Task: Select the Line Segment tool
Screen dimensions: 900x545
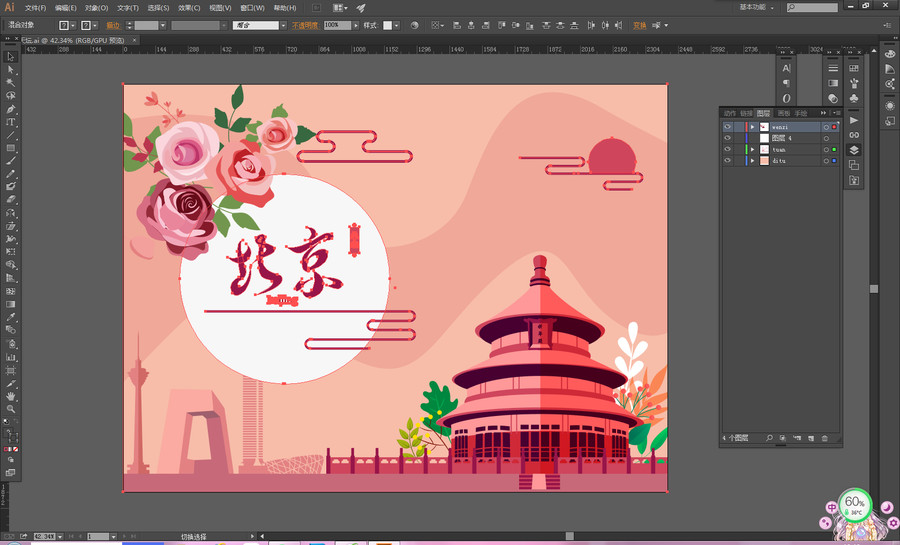Action: pos(10,135)
